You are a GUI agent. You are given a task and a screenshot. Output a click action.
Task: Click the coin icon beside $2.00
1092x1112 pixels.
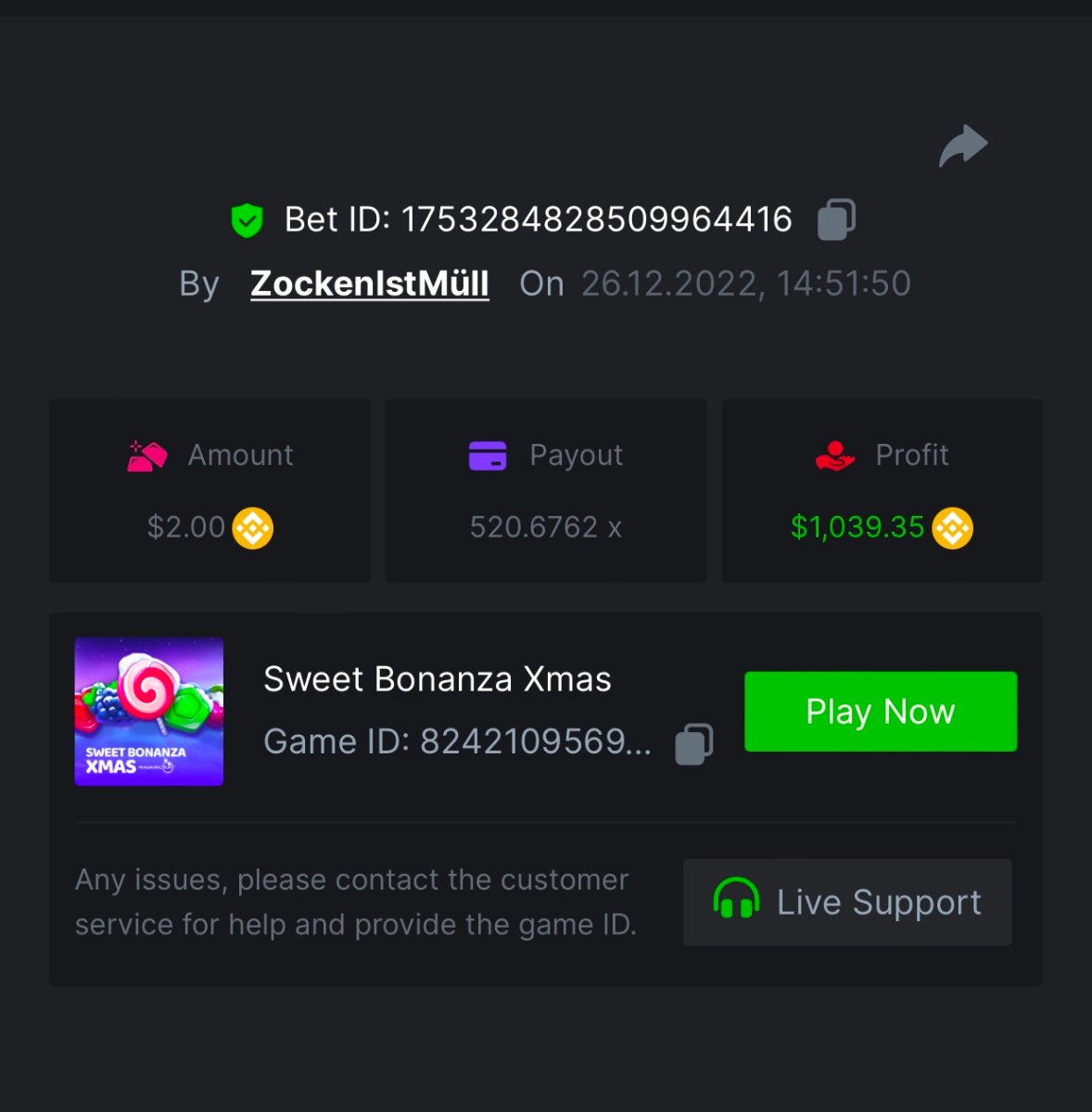tap(252, 528)
